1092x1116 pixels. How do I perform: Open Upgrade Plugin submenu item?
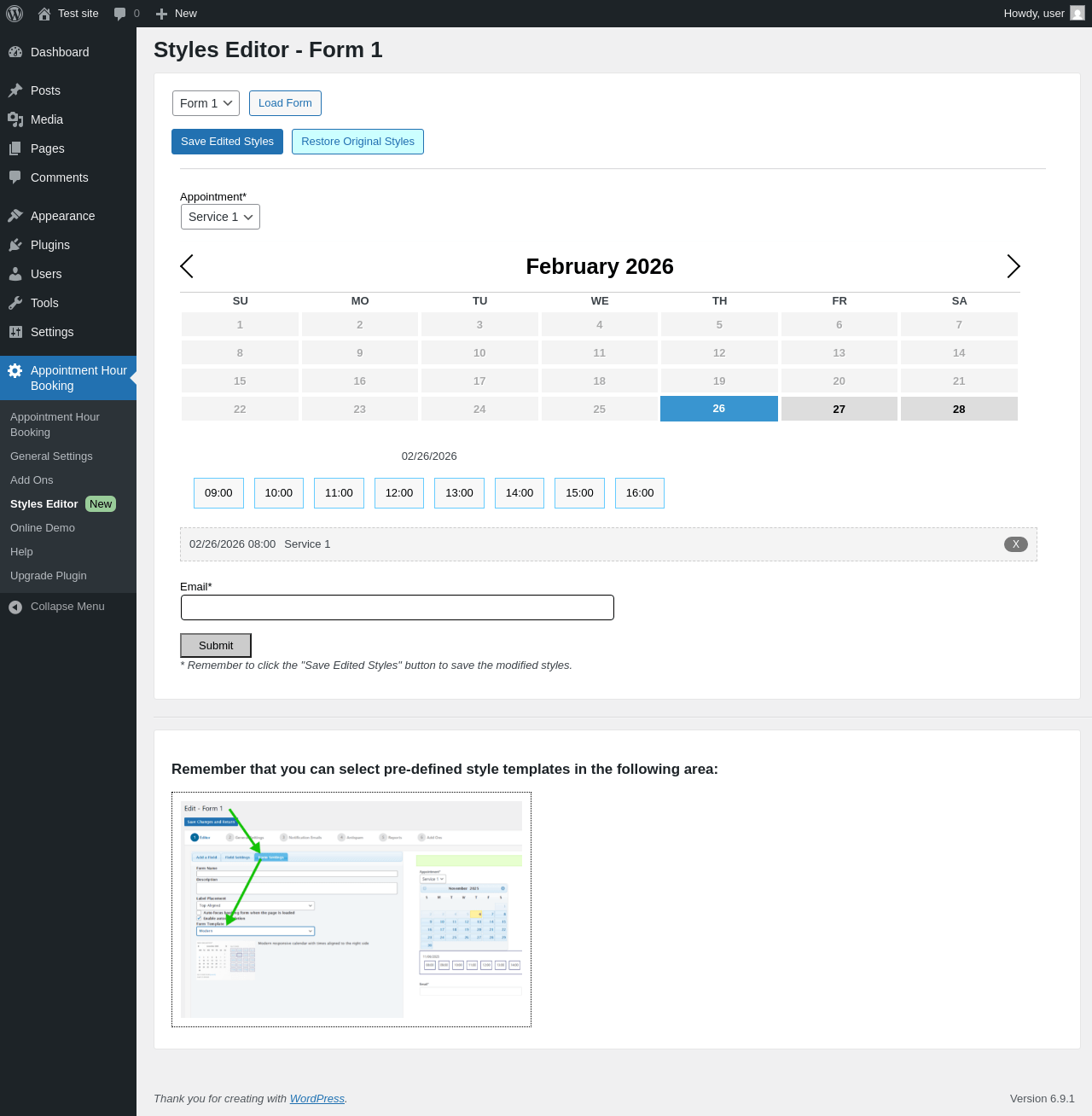tap(49, 576)
